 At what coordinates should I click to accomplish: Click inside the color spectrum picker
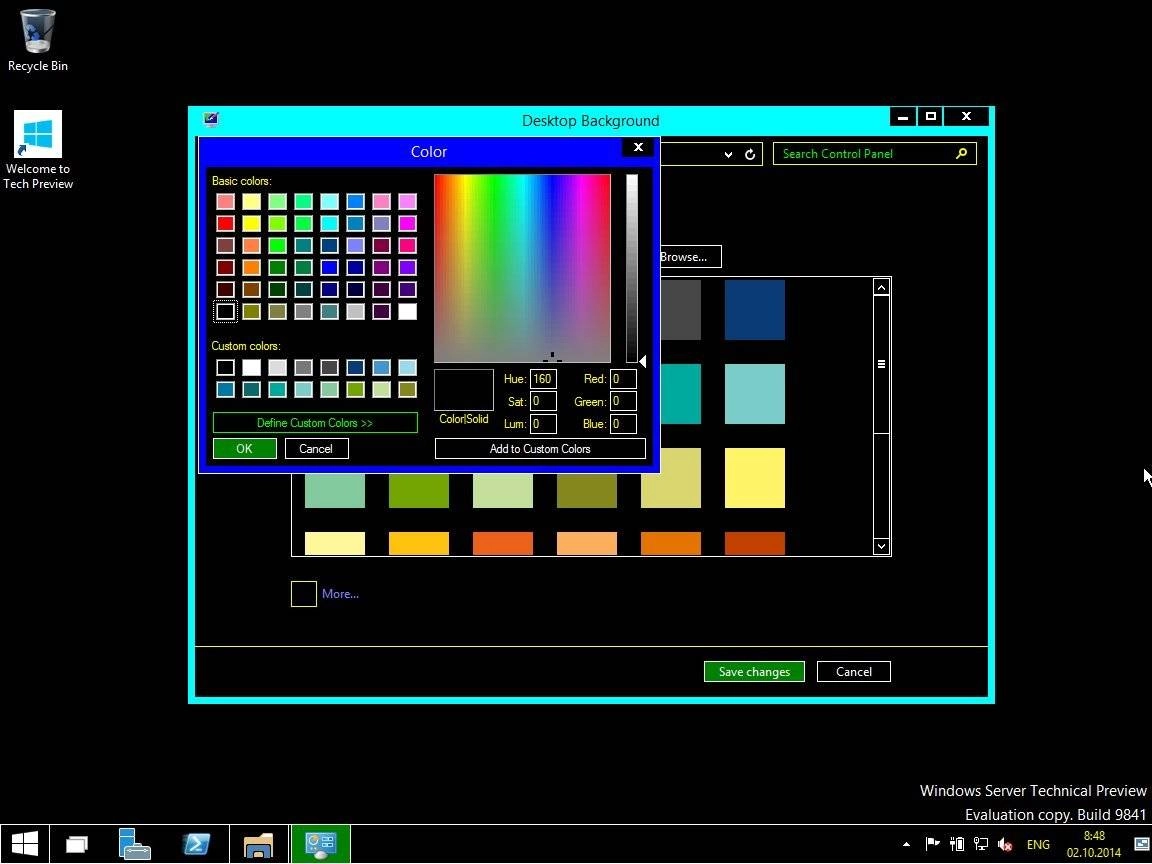(522, 268)
